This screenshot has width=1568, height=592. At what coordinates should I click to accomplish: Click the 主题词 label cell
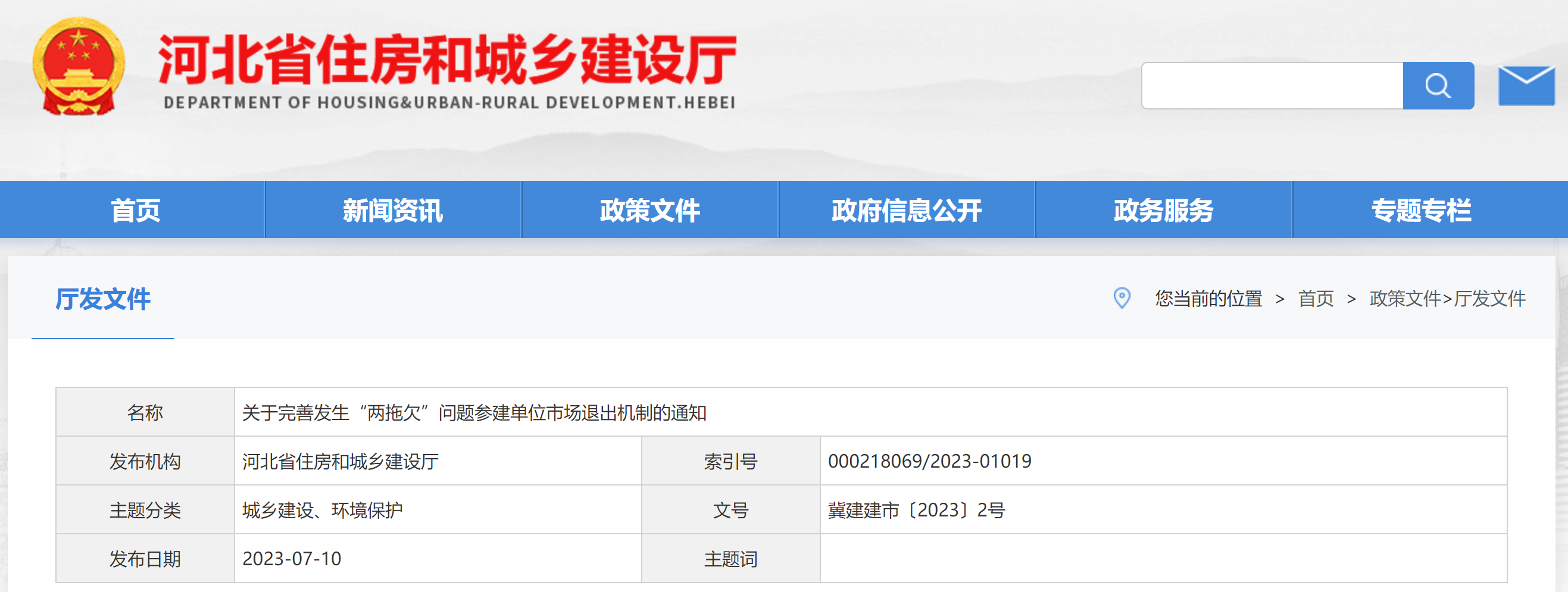click(730, 559)
